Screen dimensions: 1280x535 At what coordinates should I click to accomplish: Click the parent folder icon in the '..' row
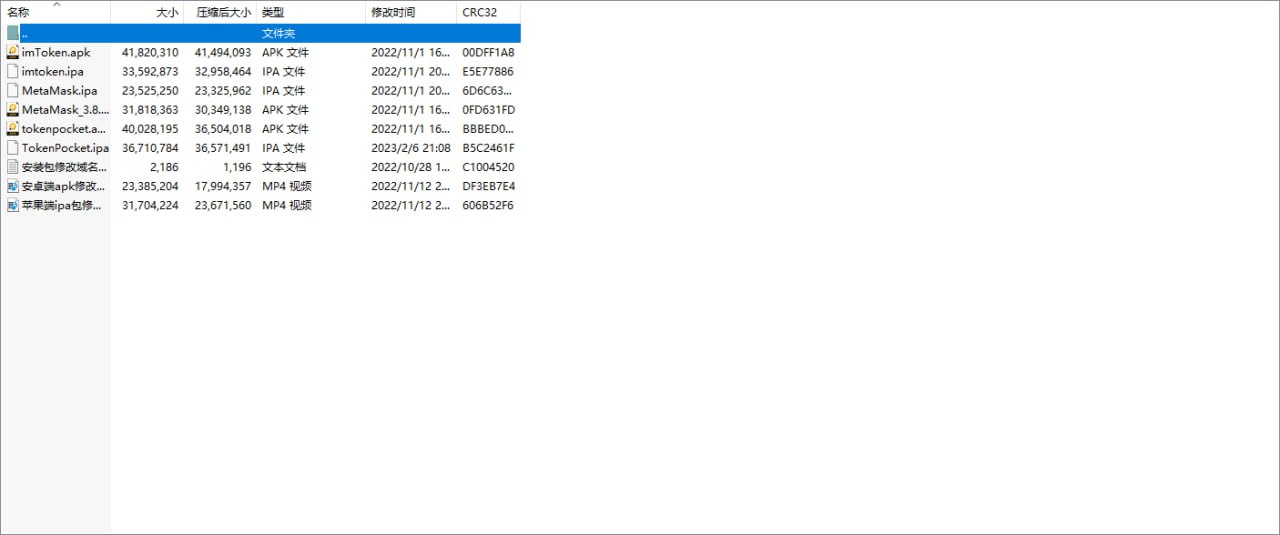[12, 33]
